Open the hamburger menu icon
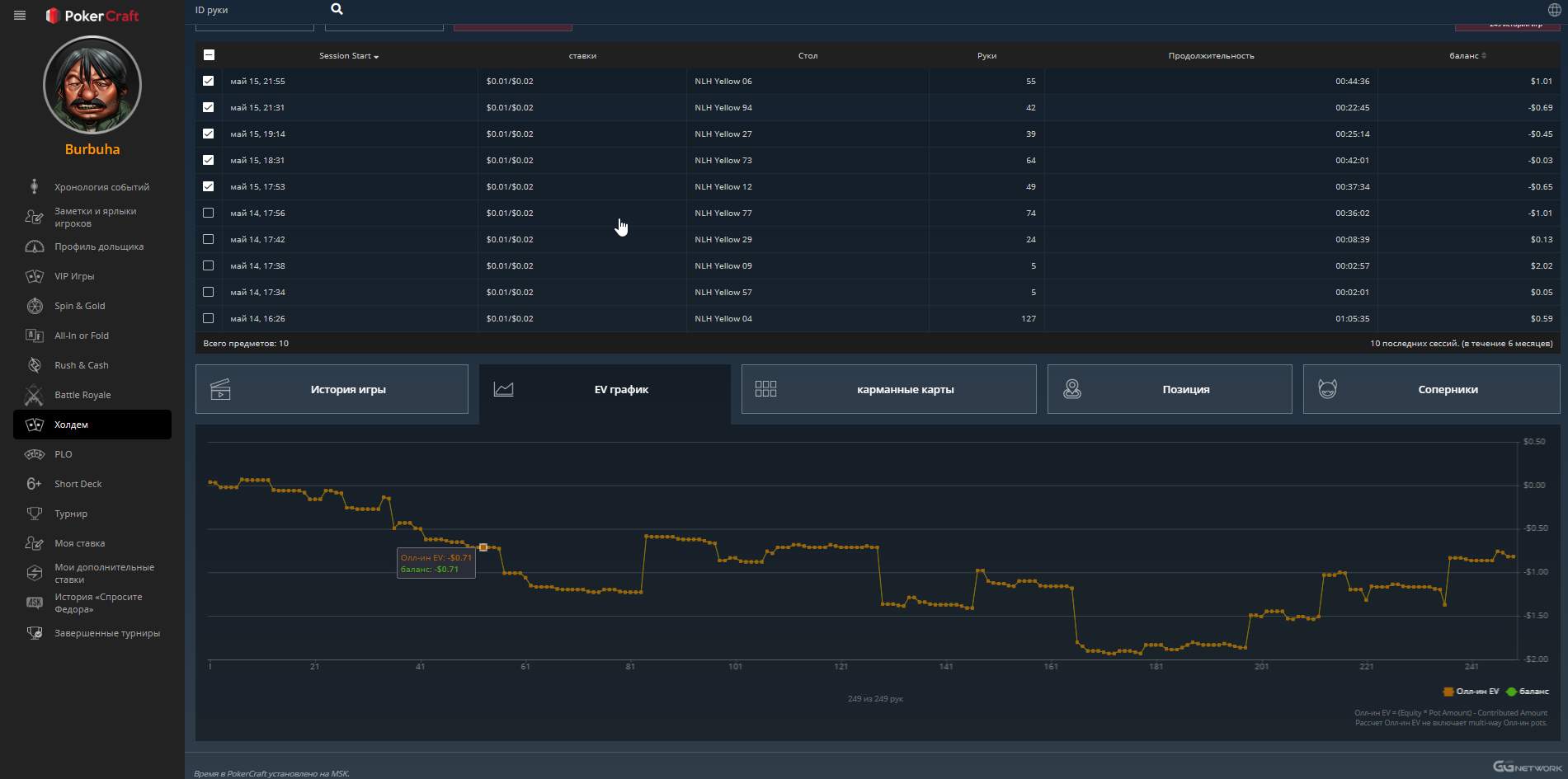This screenshot has height=779, width=1568. pos(20,15)
